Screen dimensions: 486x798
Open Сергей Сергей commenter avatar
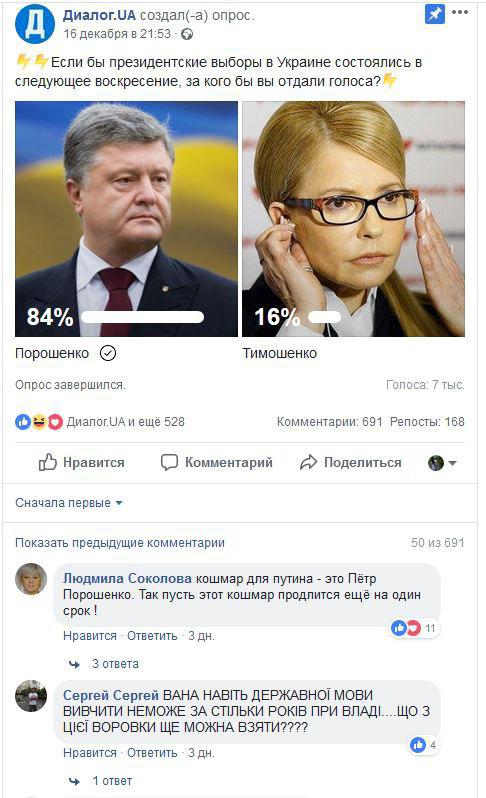tap(31, 696)
